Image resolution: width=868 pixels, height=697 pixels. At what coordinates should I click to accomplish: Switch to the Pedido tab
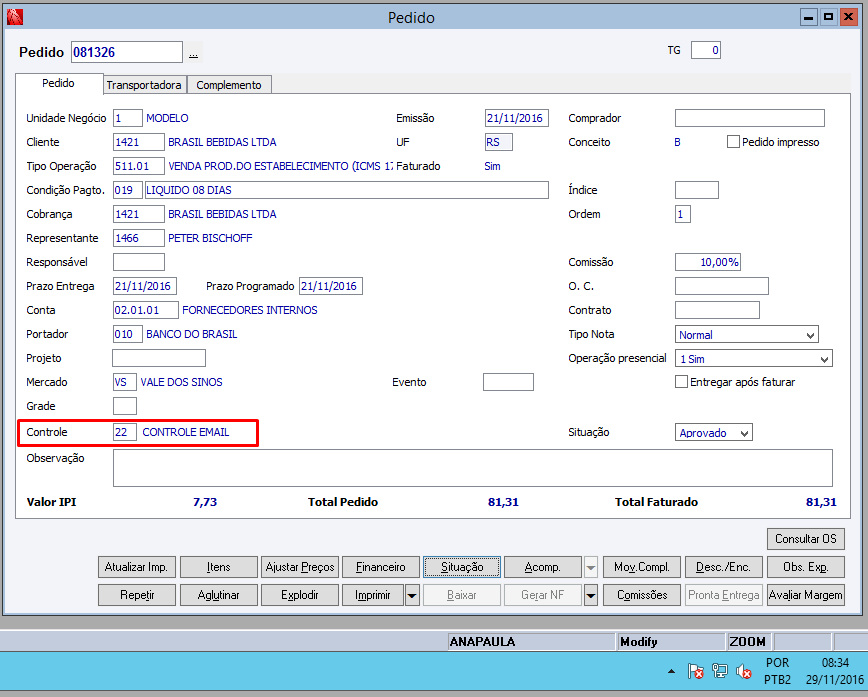59,83
